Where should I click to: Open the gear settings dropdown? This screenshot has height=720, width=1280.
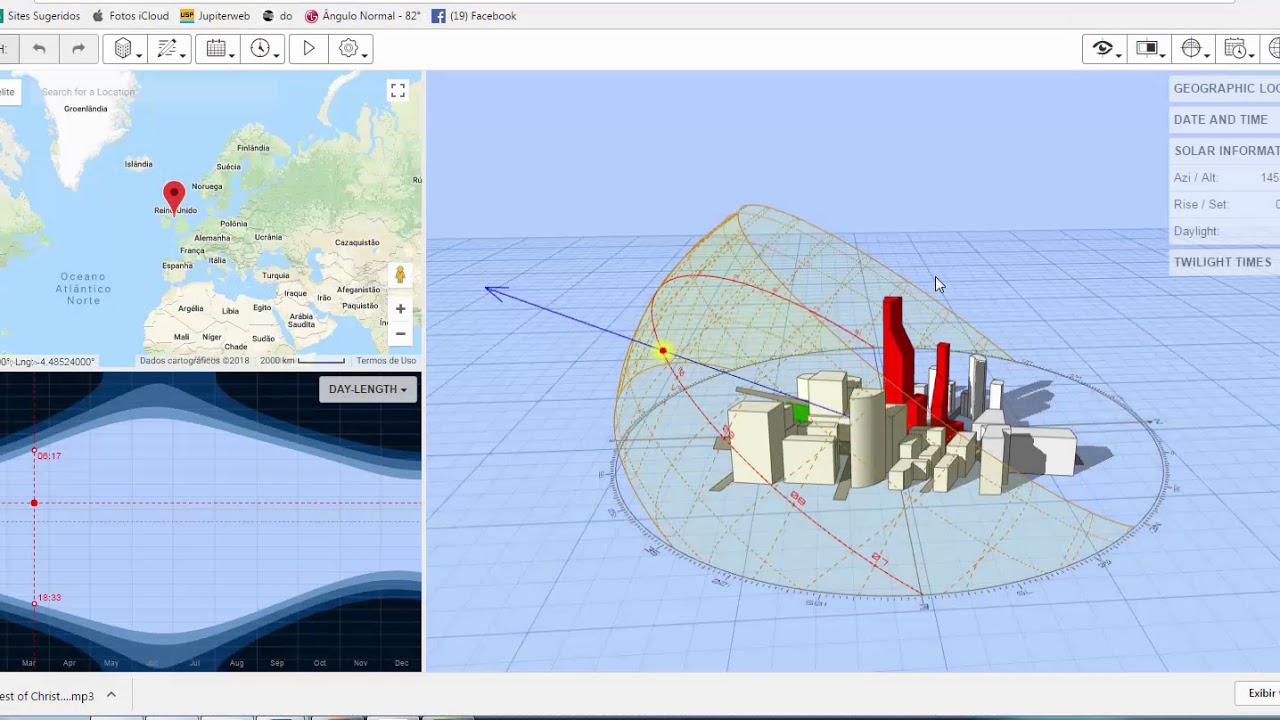(352, 48)
